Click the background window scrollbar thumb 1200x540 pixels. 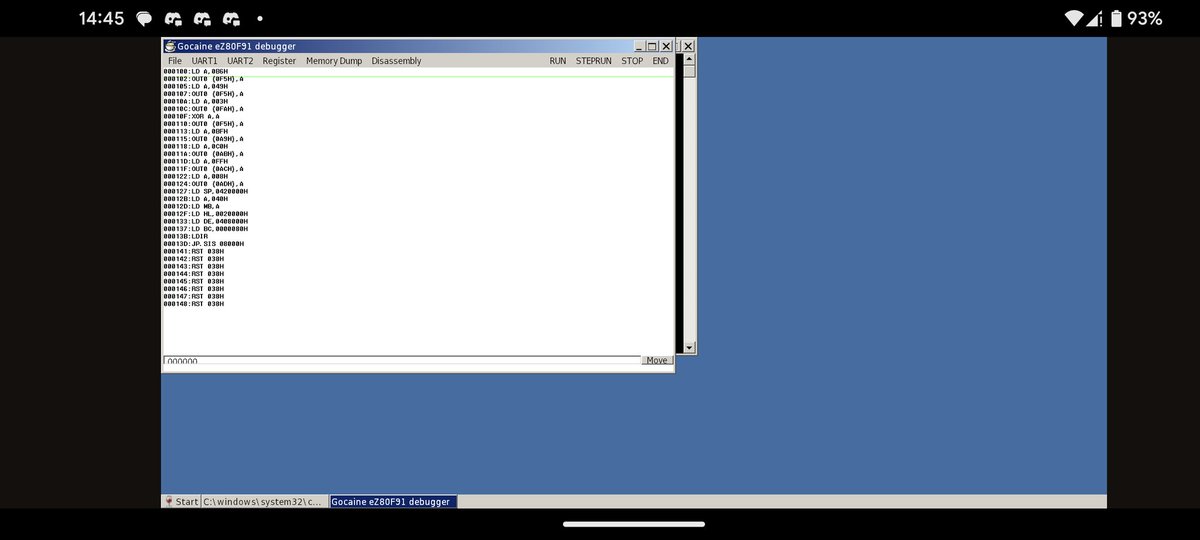coord(689,71)
